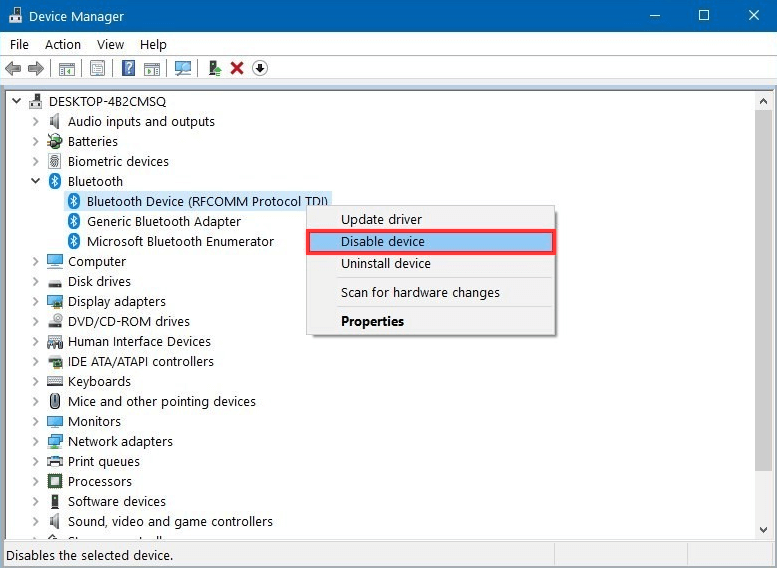Click the Display adapters category icon
Image resolution: width=777 pixels, height=568 pixels.
point(55,301)
